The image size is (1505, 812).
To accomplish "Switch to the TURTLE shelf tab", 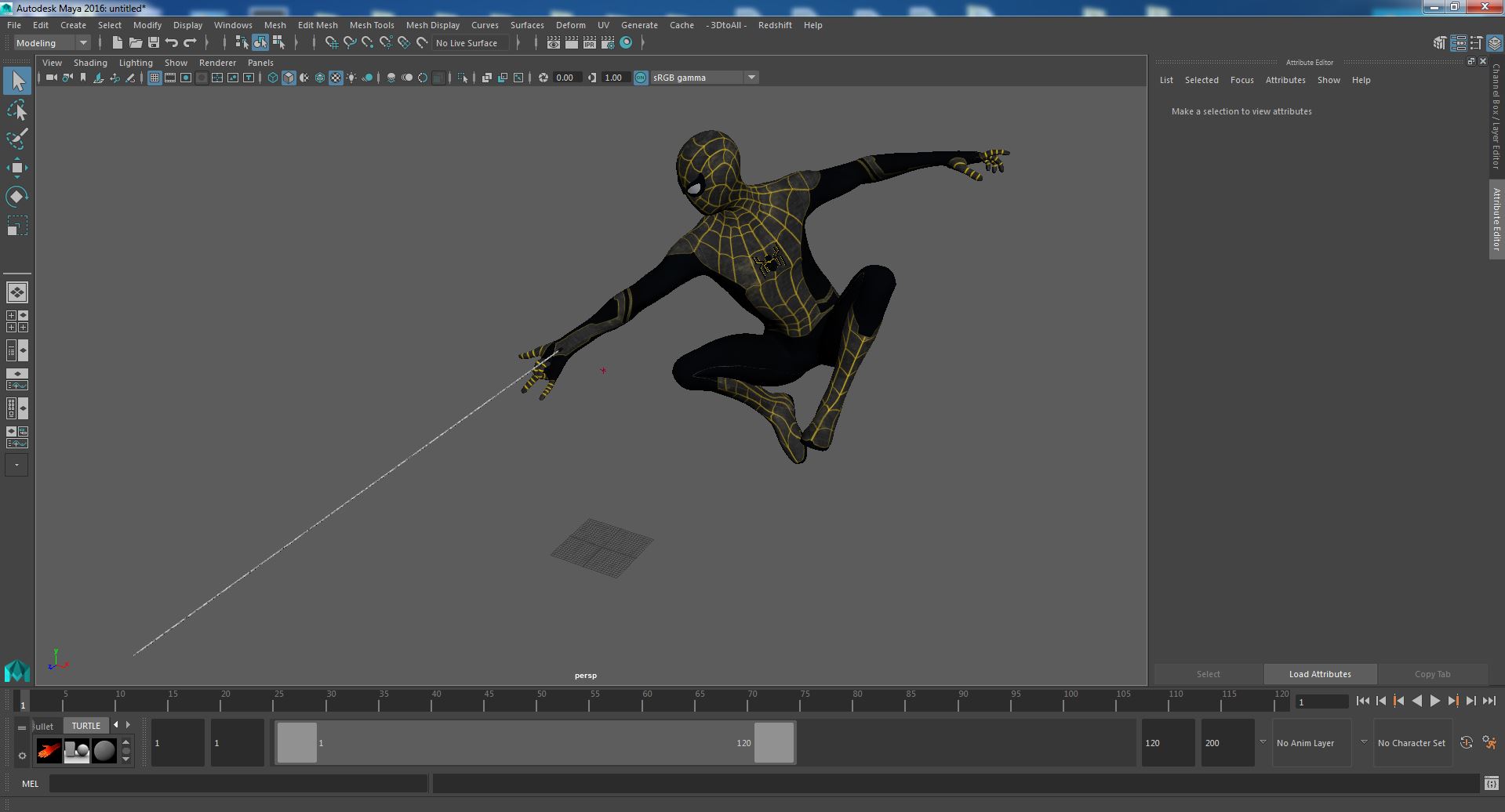I will coord(86,726).
